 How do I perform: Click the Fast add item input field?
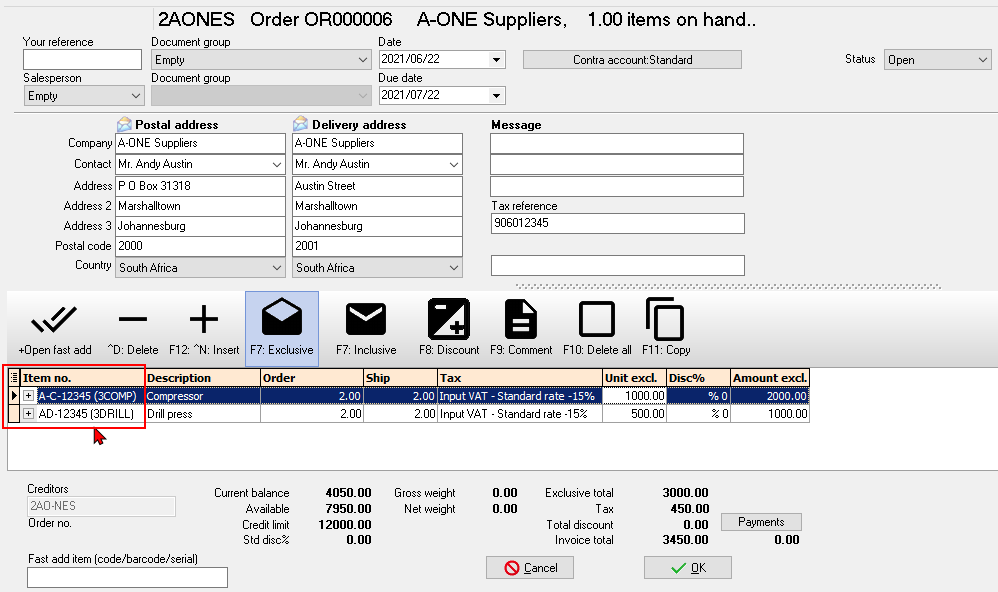pyautogui.click(x=127, y=577)
